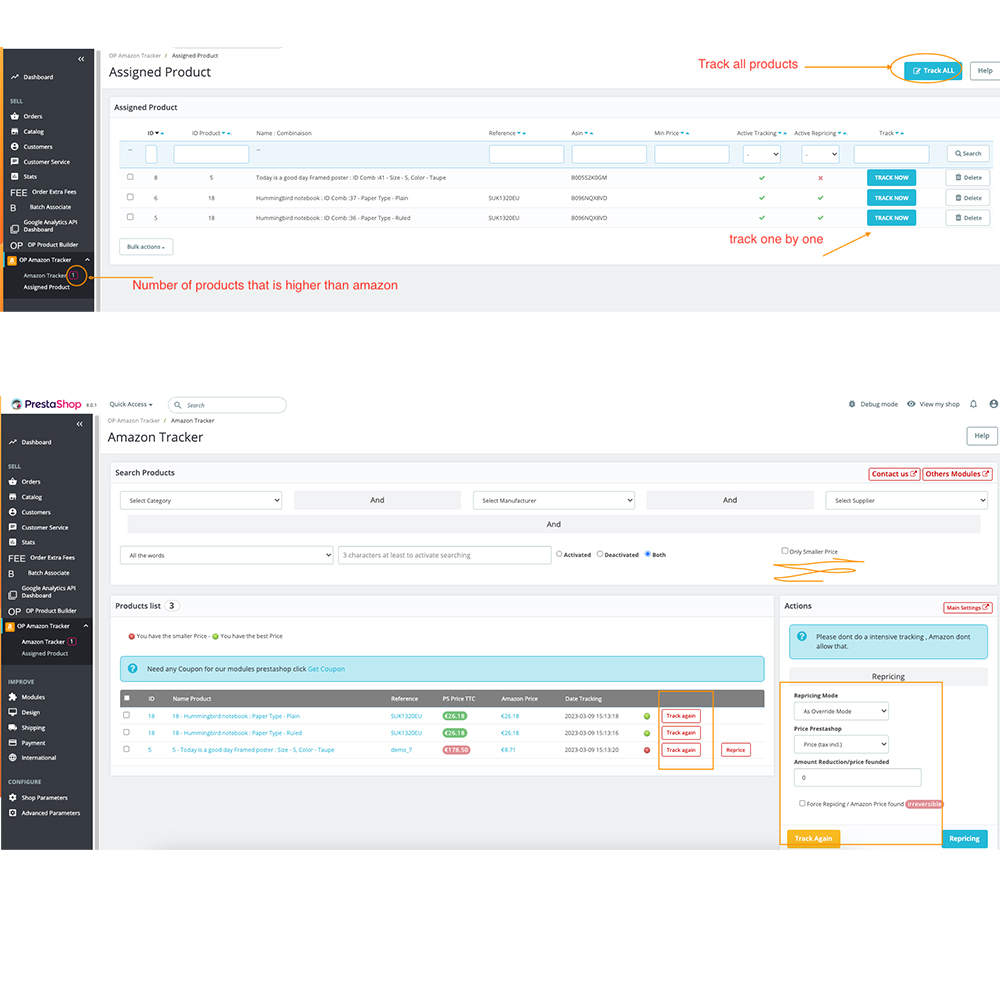Viewport: 1000px width, 1000px height.
Task: Open Stats icon in Assigned Product page sidebar
Action: (15, 177)
